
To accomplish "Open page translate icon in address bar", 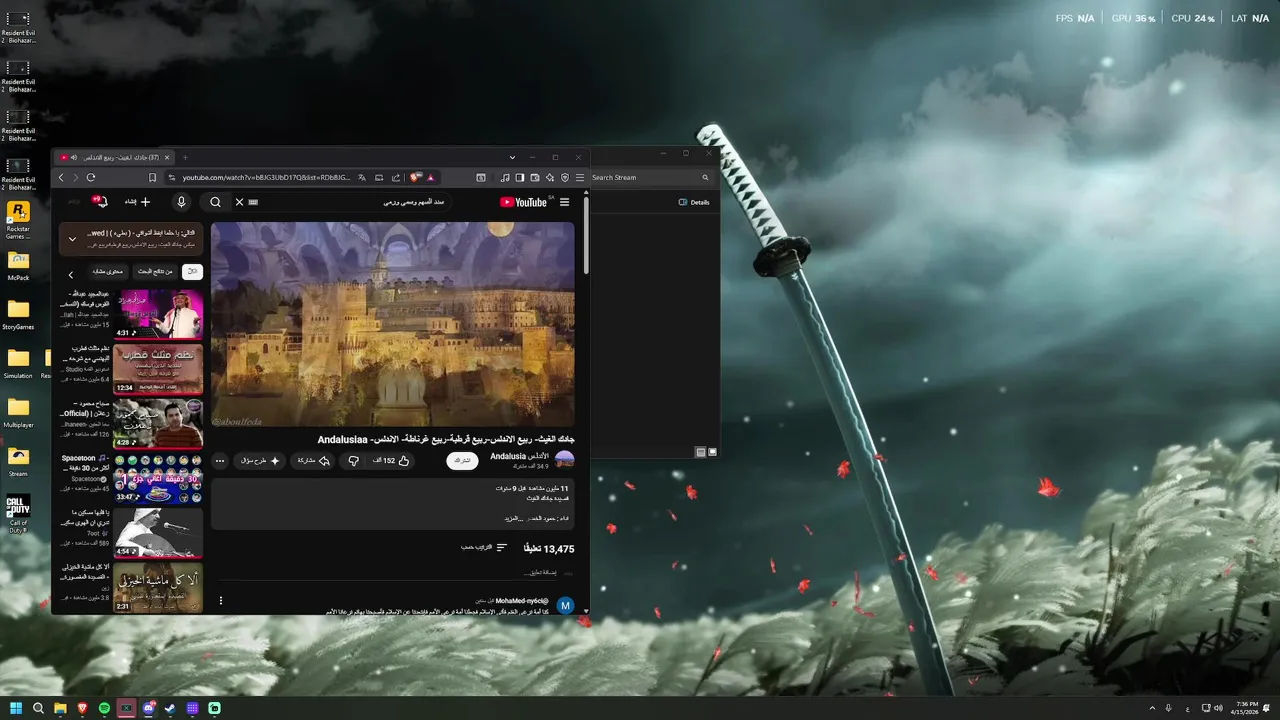I will tap(362, 177).
